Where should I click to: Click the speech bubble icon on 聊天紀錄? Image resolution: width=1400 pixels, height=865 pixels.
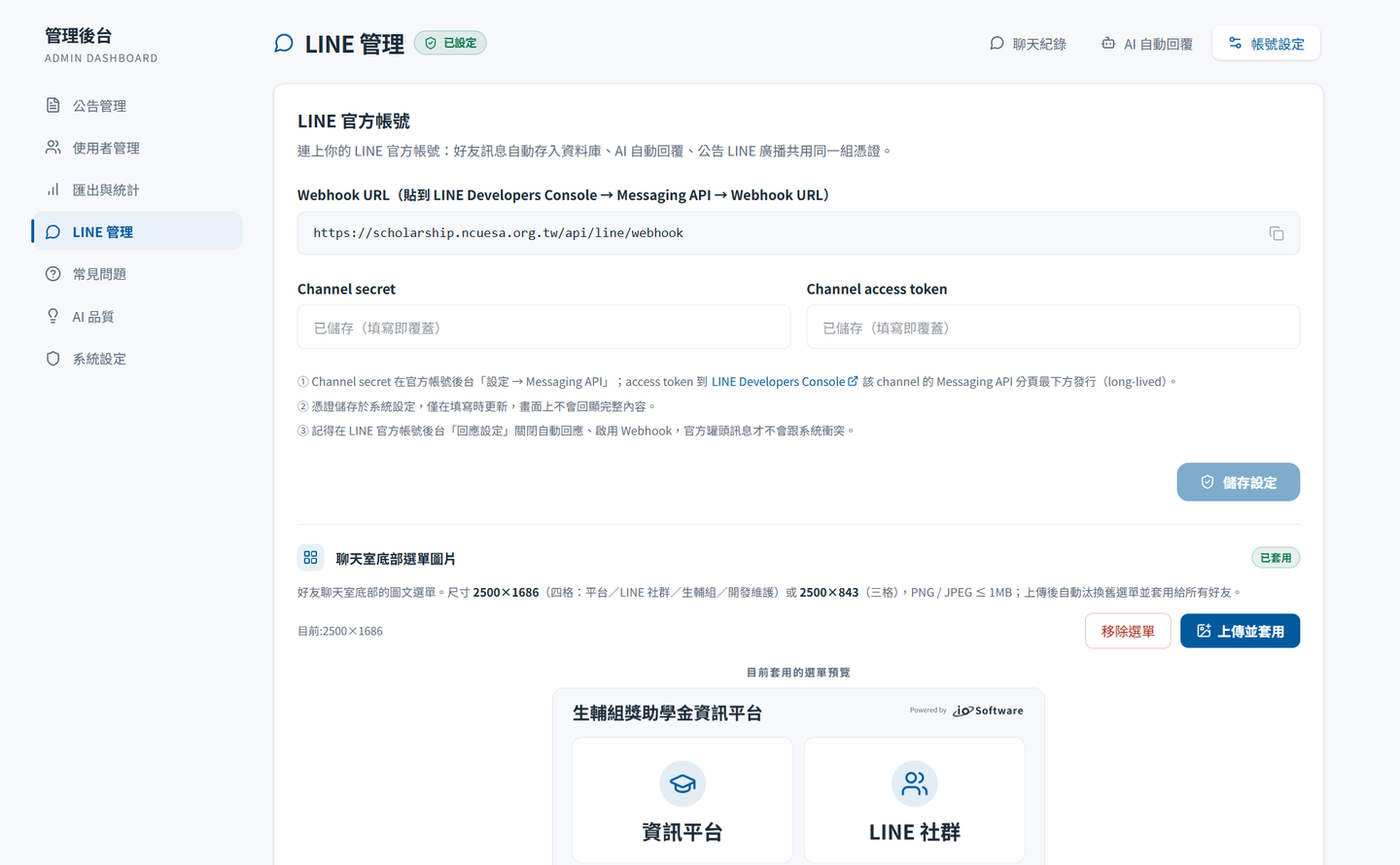click(x=997, y=44)
